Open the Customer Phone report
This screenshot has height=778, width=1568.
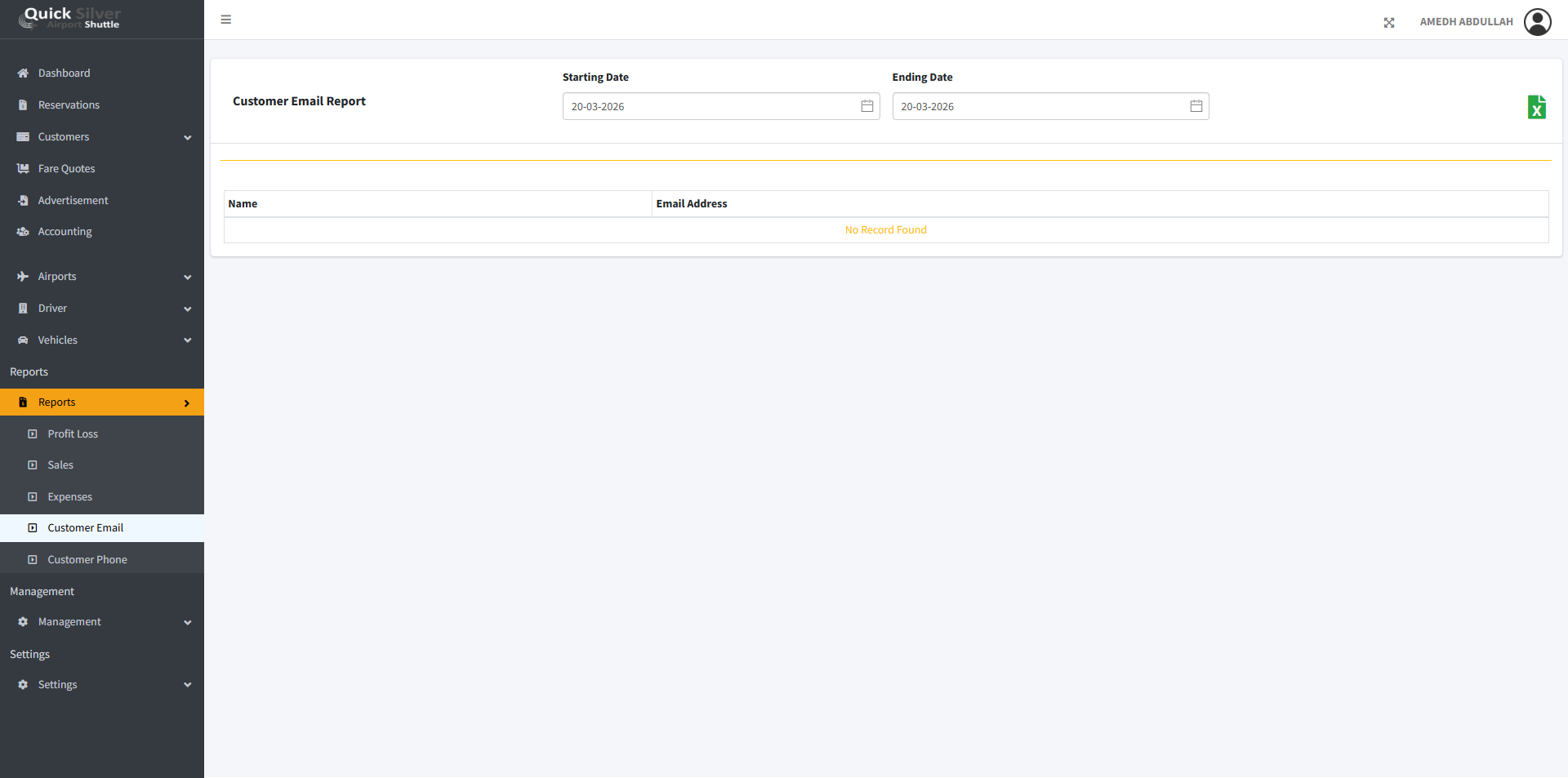[x=87, y=560]
